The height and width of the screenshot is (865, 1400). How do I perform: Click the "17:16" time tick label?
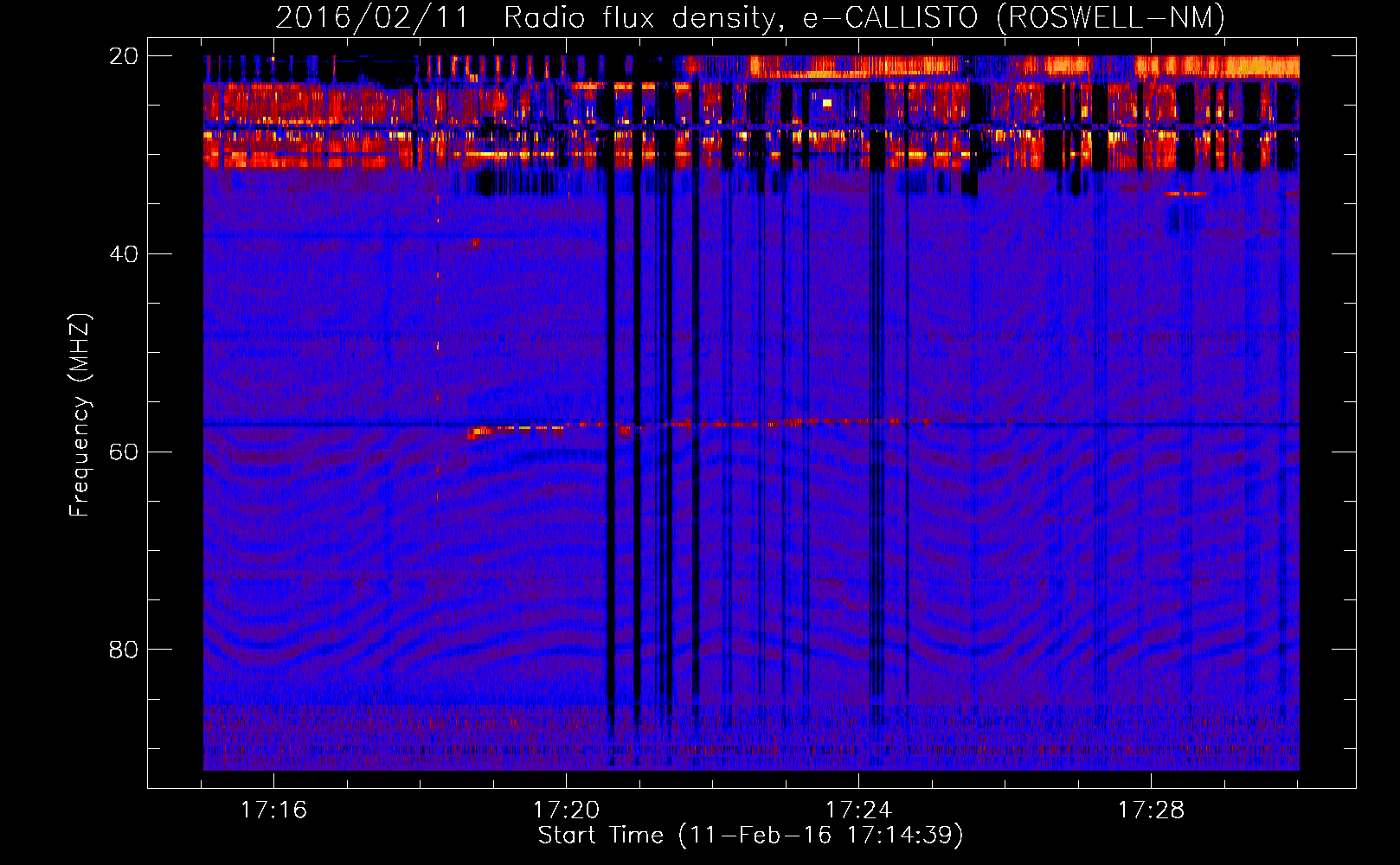[273, 811]
